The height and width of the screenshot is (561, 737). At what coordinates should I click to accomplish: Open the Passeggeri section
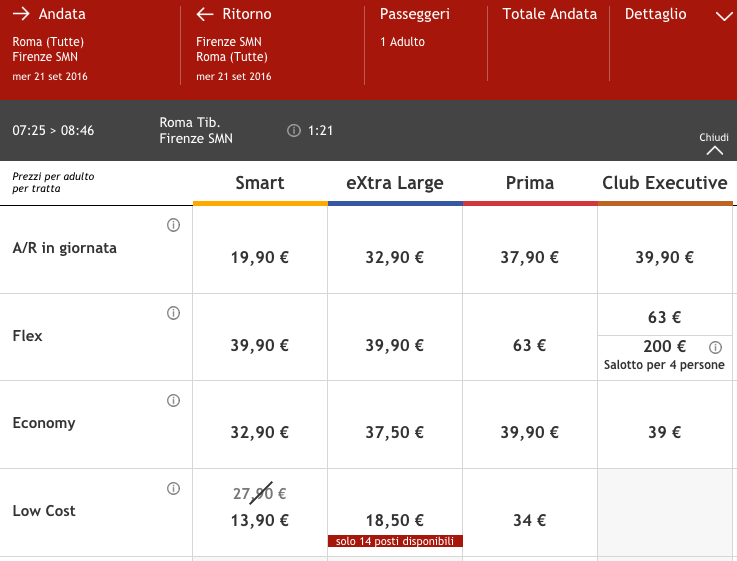415,14
